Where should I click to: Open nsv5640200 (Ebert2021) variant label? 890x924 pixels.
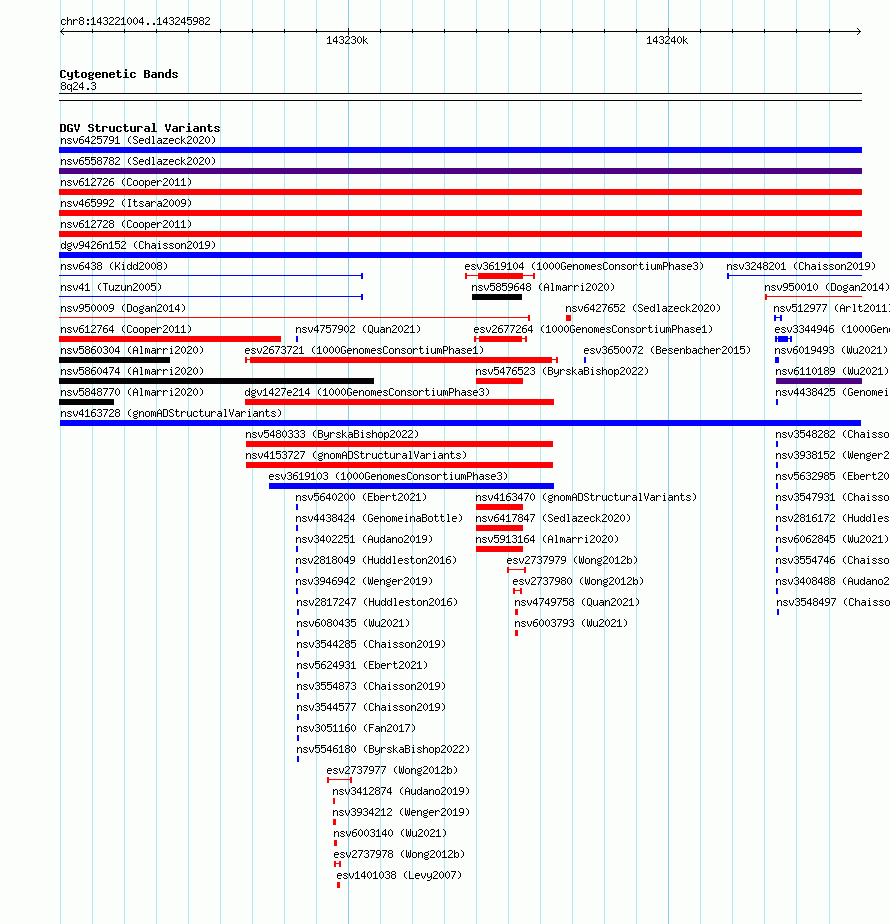point(361,497)
